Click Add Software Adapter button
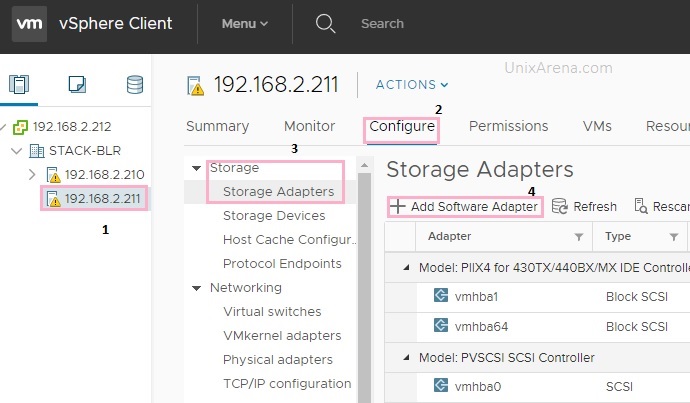This screenshot has height=403, width=690. click(x=465, y=206)
